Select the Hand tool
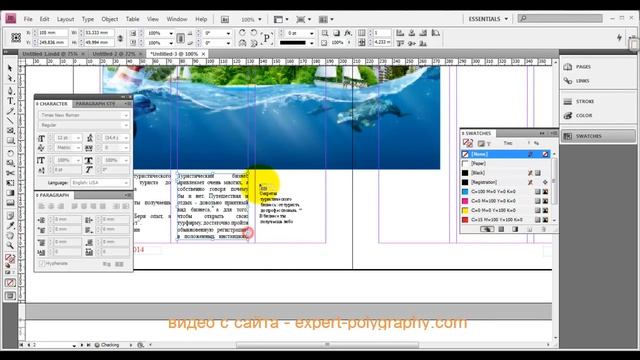 click(x=10, y=236)
